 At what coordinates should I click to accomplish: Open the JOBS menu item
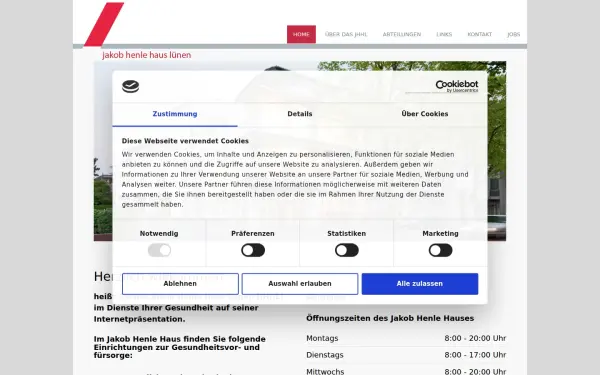pyautogui.click(x=514, y=34)
